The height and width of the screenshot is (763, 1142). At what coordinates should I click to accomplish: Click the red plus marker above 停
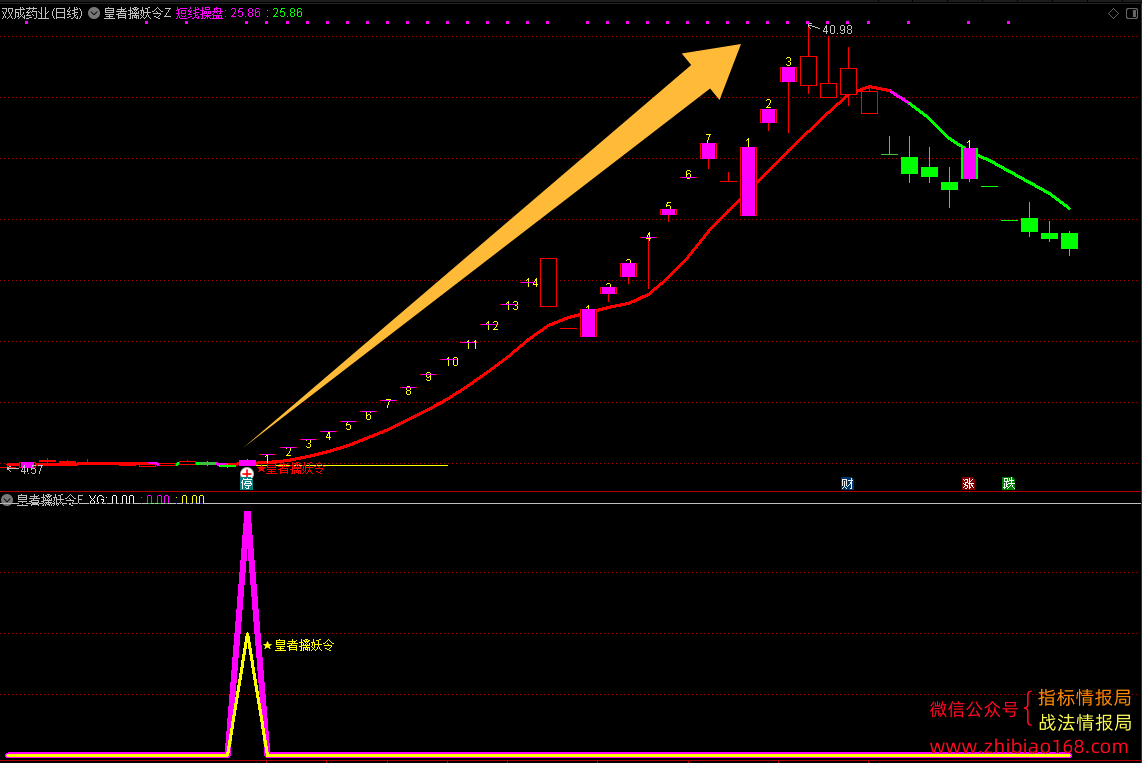pos(247,473)
